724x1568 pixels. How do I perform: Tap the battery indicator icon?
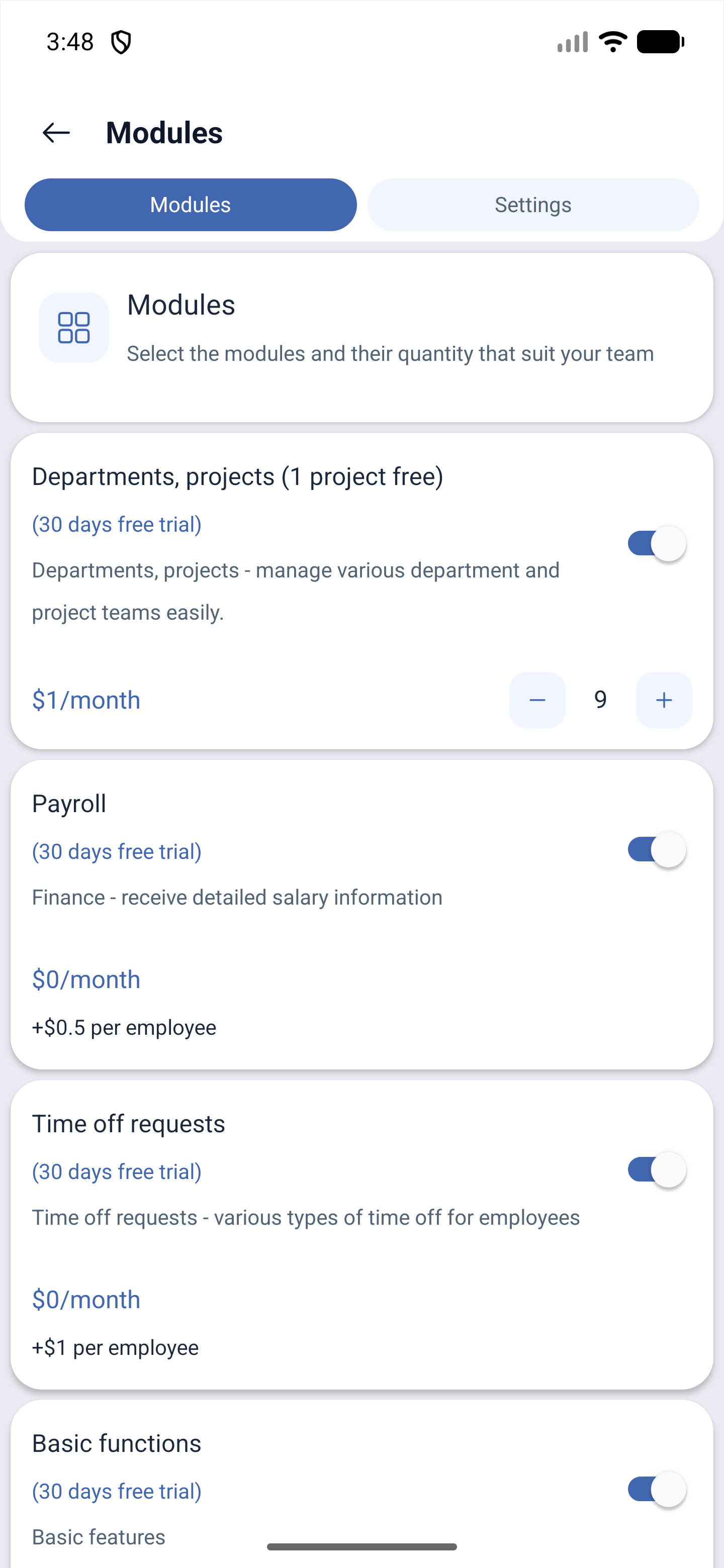tap(661, 42)
